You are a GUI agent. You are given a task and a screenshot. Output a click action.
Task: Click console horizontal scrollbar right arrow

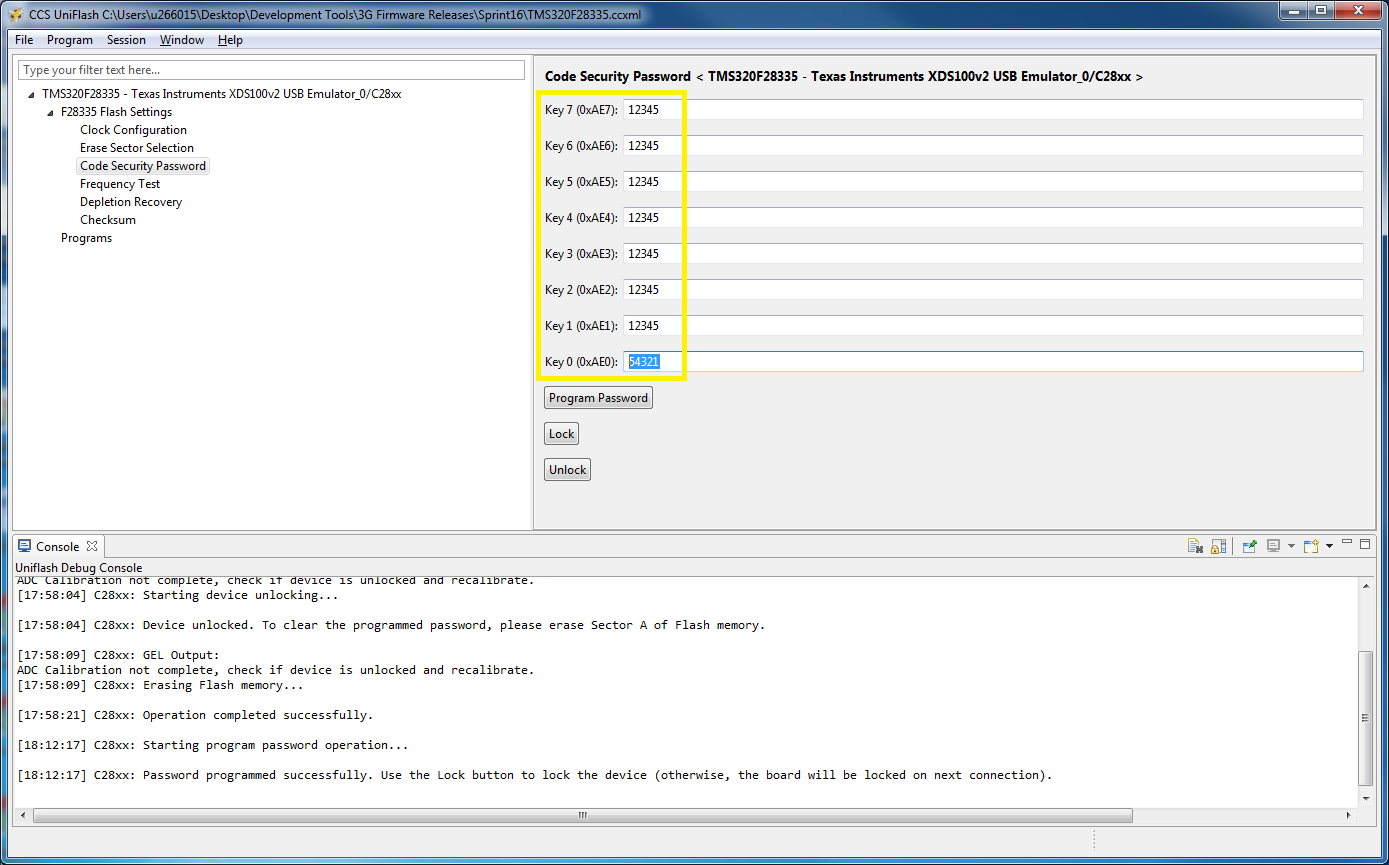(x=1349, y=815)
